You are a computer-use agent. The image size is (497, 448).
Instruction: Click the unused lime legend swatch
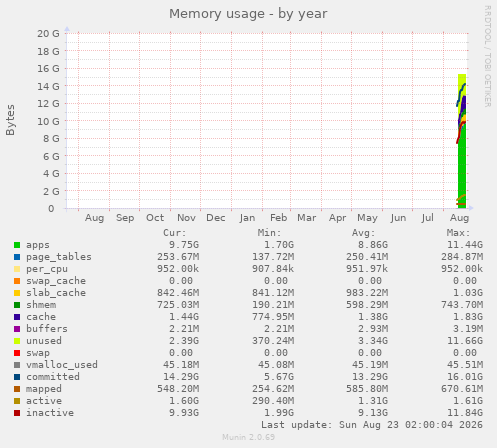(17, 341)
